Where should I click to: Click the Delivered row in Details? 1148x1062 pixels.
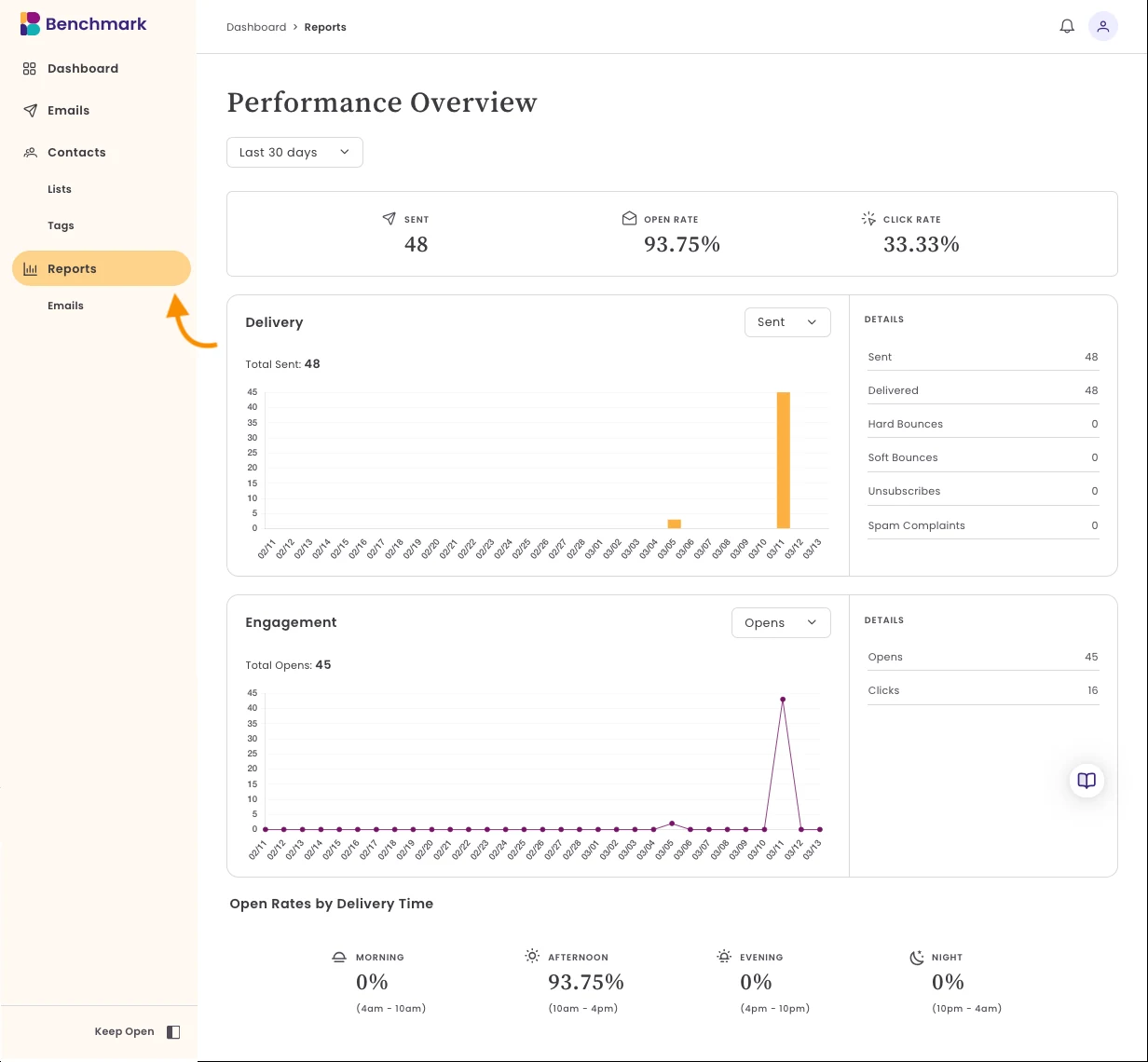click(983, 390)
